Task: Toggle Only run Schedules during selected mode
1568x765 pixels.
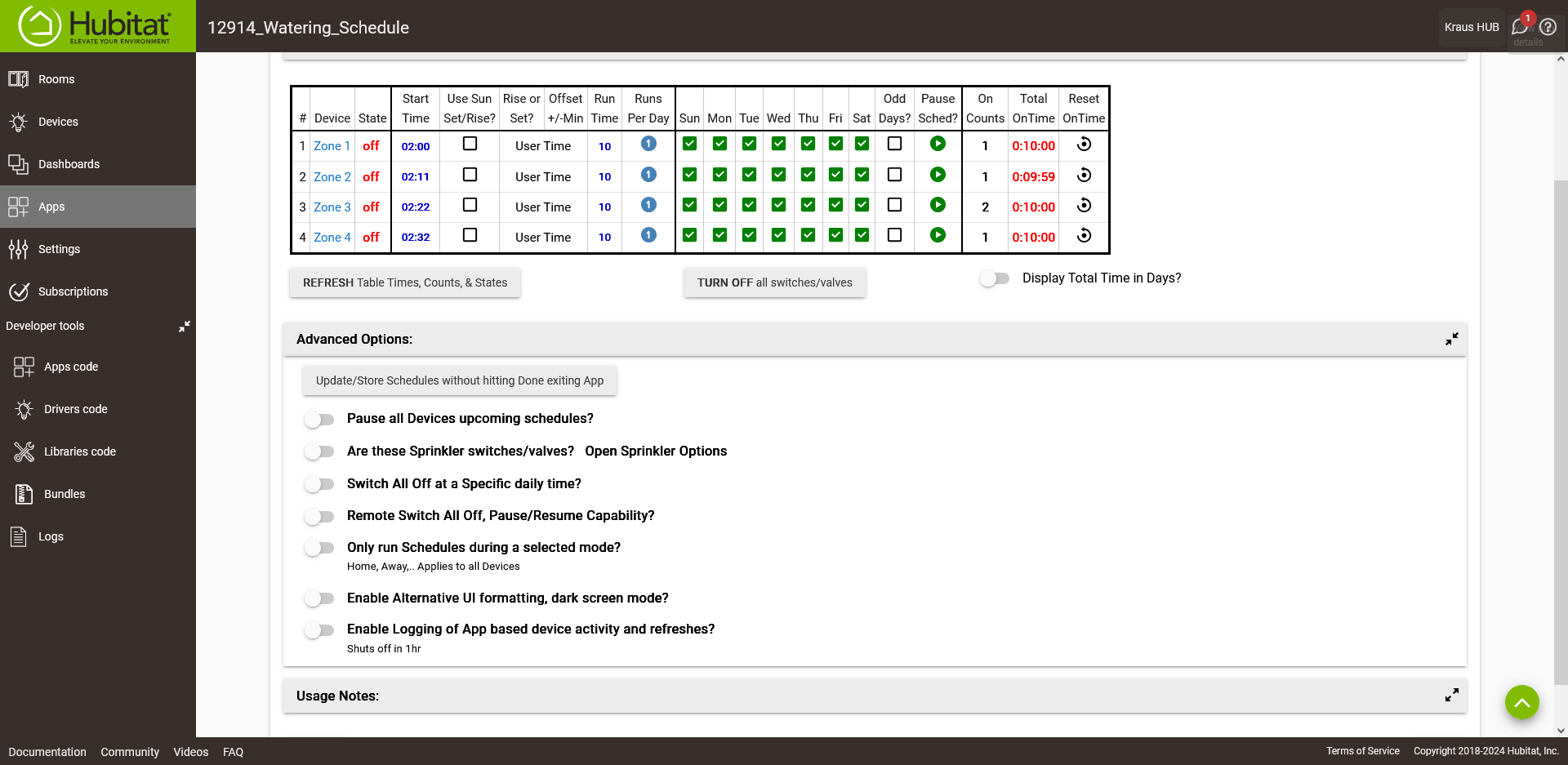Action: point(319,548)
